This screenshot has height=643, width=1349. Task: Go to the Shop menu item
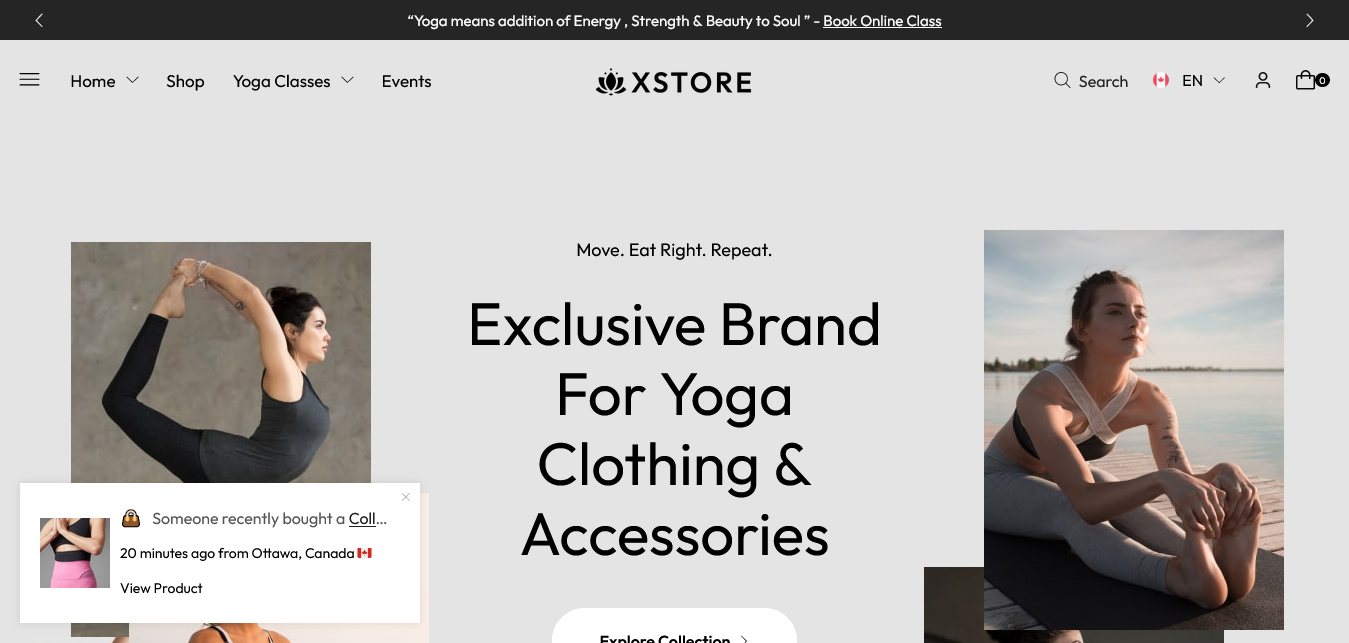click(185, 81)
